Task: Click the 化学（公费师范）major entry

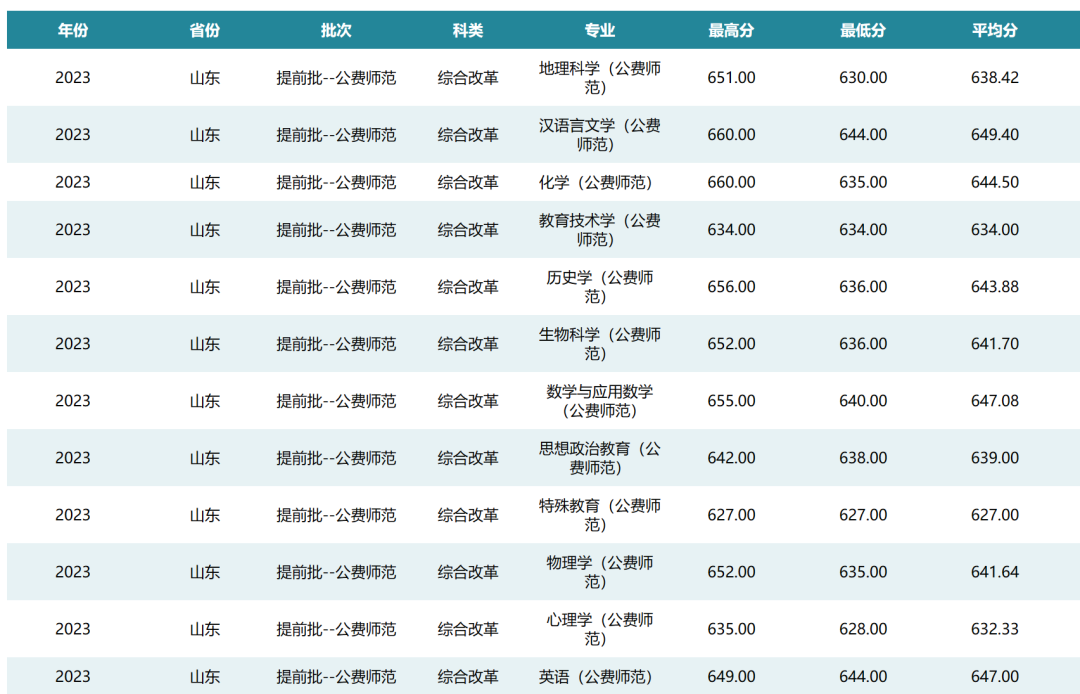Action: tap(599, 183)
